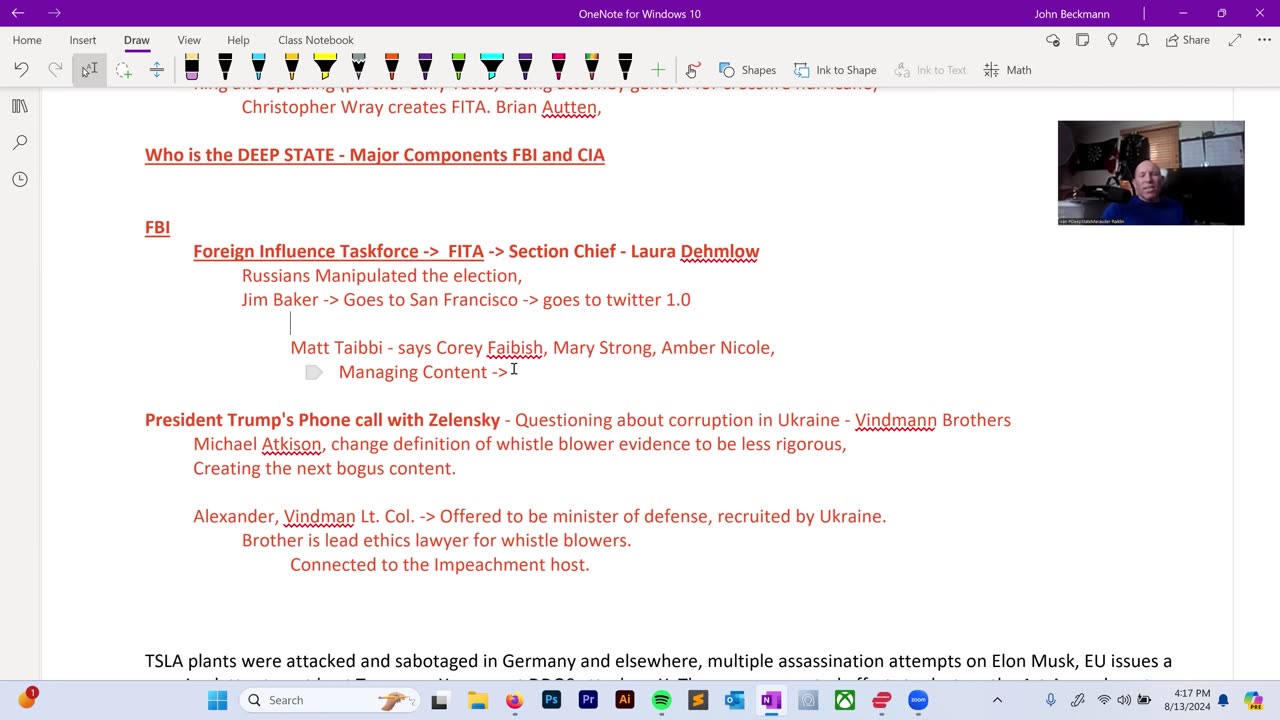
Task: Go forward with the title bar arrow
Action: (x=54, y=13)
